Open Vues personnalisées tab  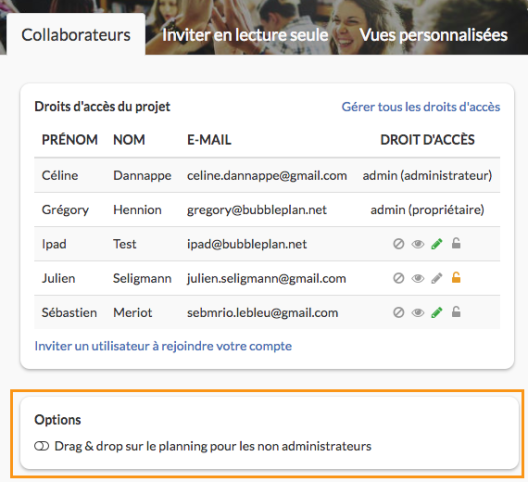tap(433, 35)
